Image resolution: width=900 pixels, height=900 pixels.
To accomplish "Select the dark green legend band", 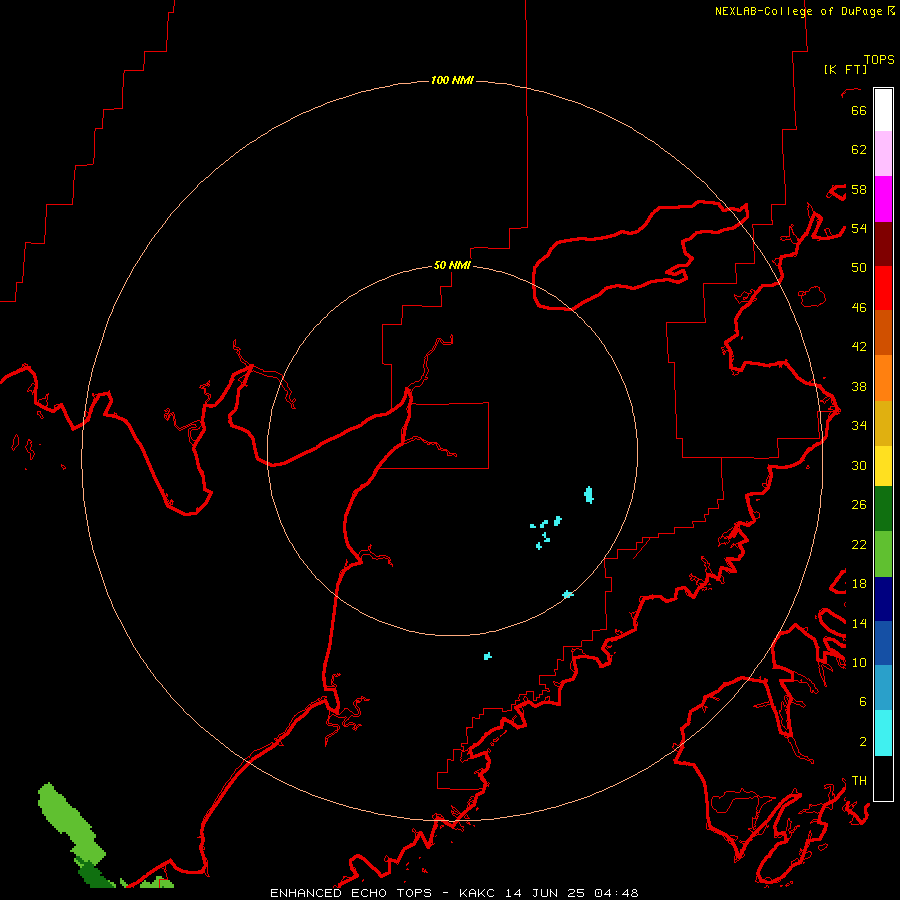I will click(883, 509).
